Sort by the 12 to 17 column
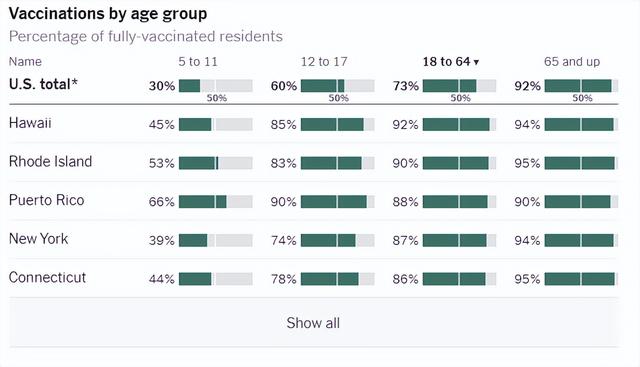Screen dimensions: 640x367 324,62
